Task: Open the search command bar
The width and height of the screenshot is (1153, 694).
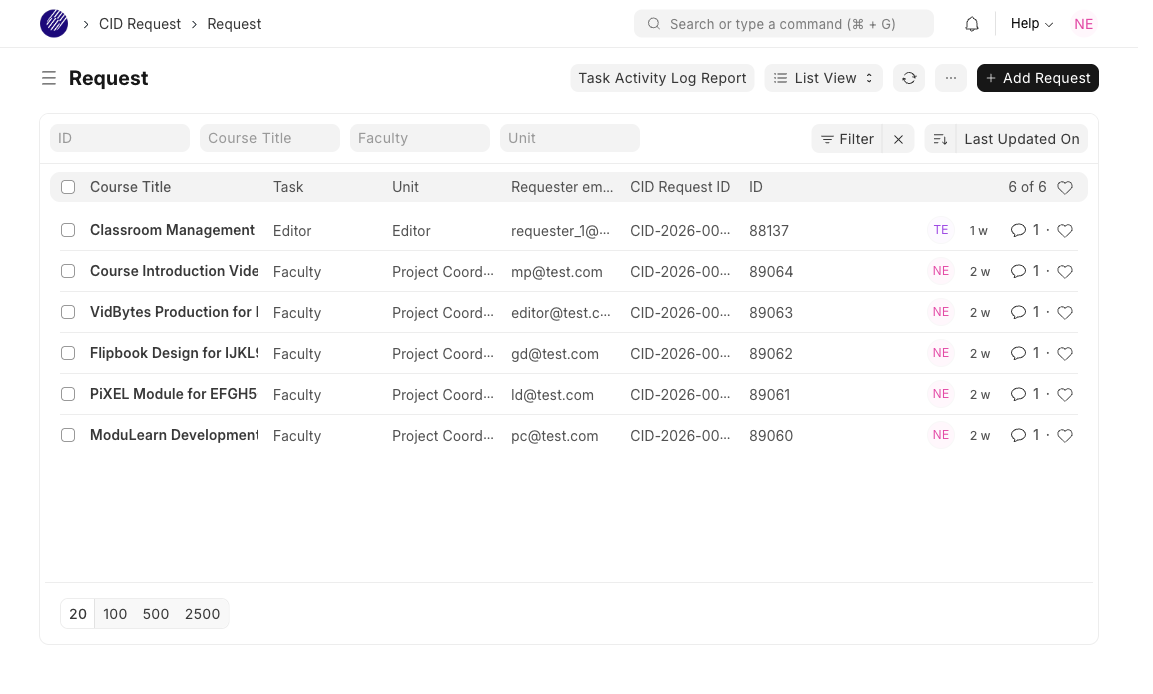Action: tap(783, 23)
